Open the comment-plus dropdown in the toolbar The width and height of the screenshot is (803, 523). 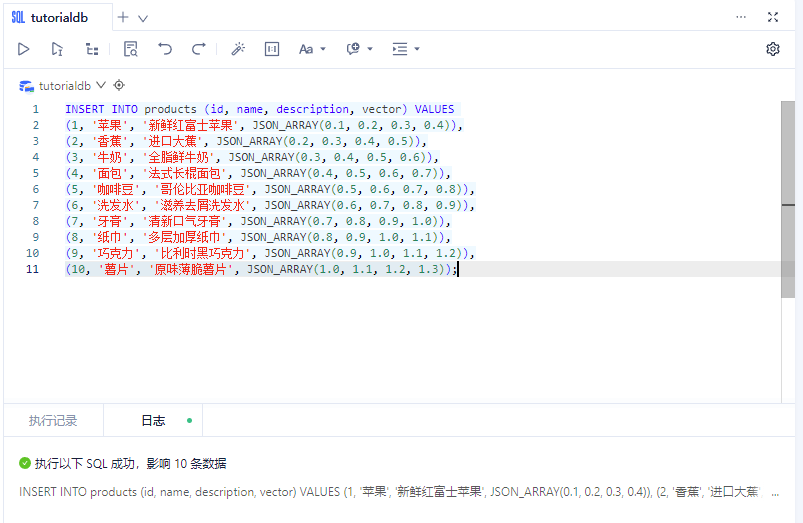click(360, 49)
